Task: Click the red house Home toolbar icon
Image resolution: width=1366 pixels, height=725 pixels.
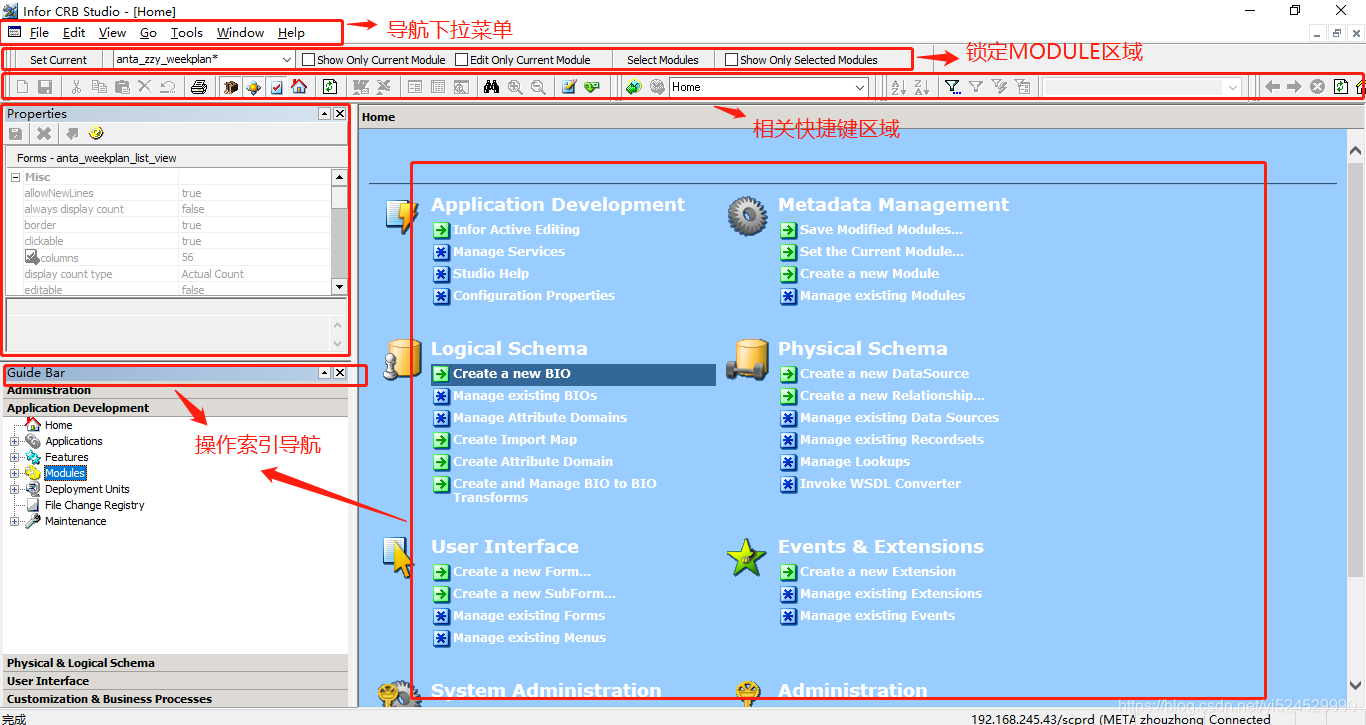Action: (299, 87)
